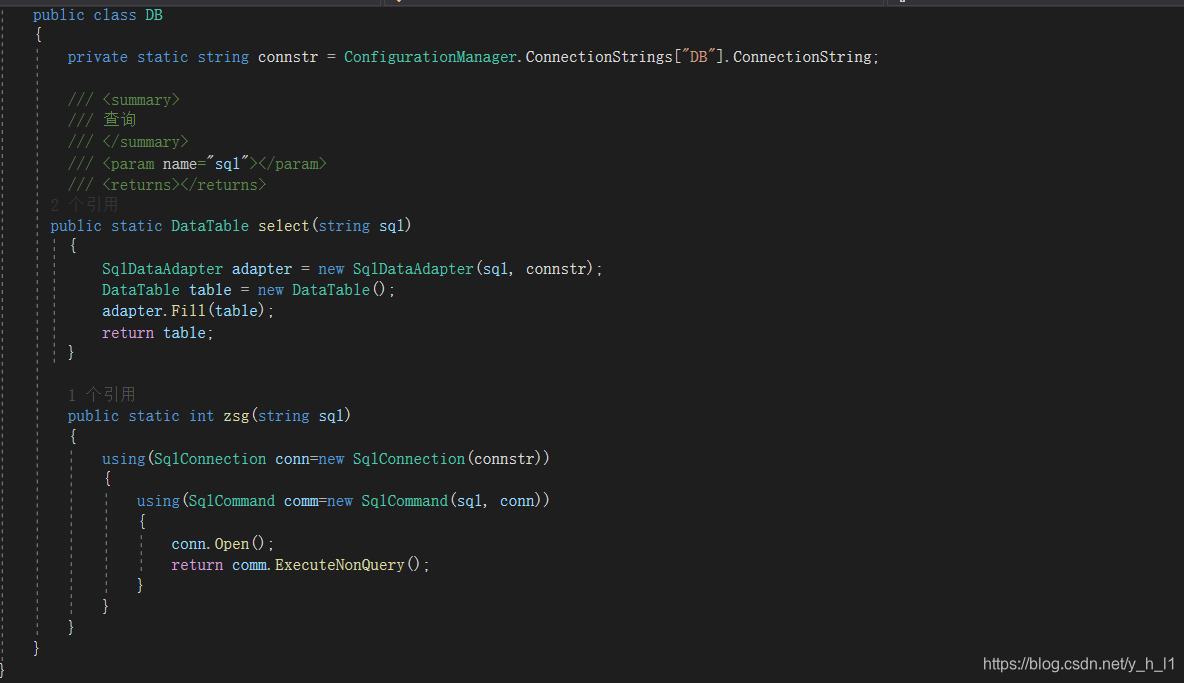The width and height of the screenshot is (1184, 683).
Task: Click the opening <summary> doc comment tag
Action: click(141, 100)
